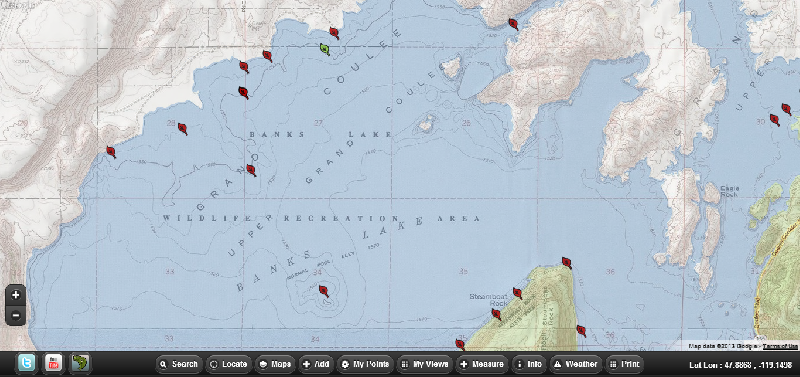Screen dimensions: 800x377
Task: Click the Locate button
Action: click(x=228, y=364)
